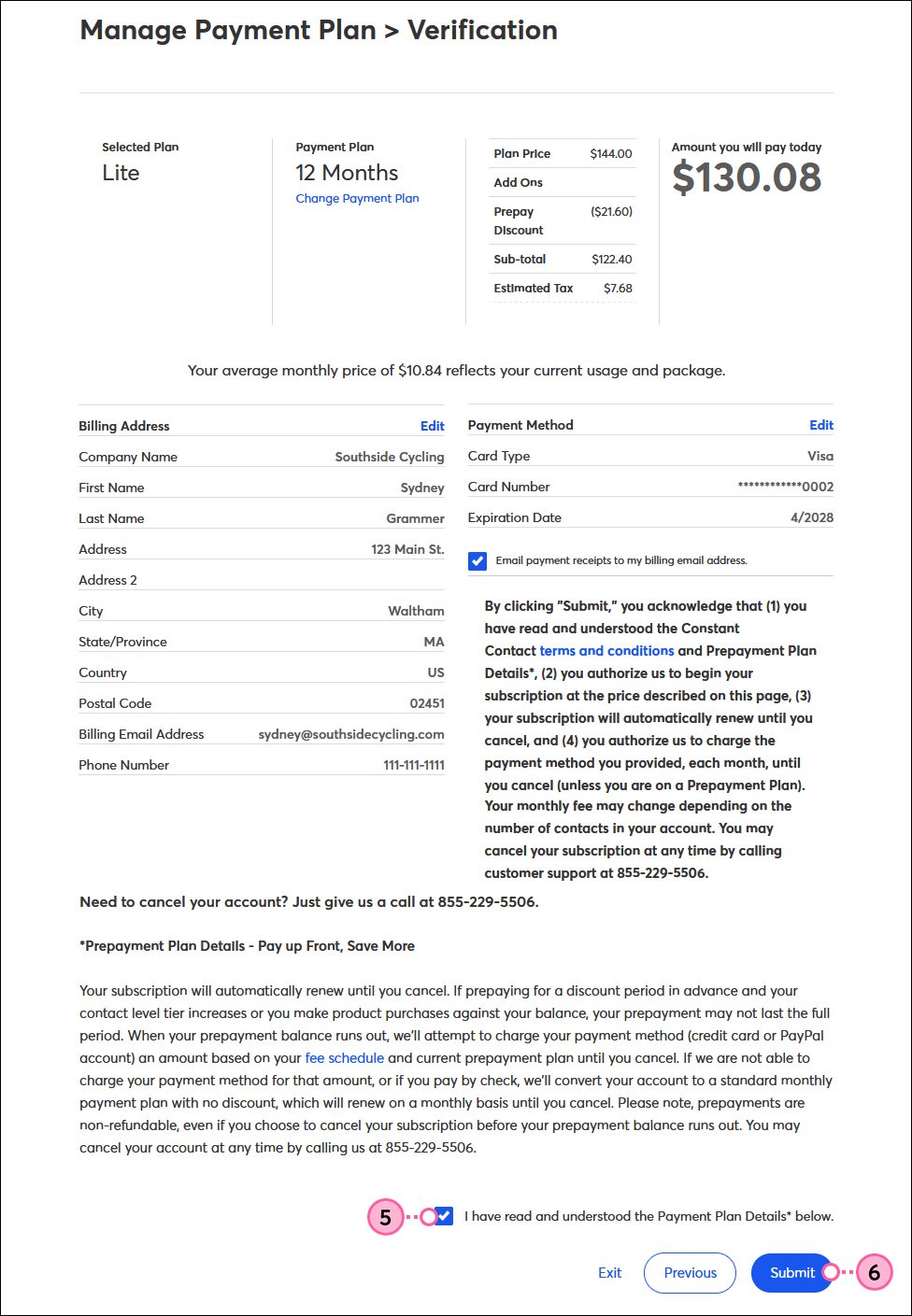Go back with the Previous button
912x1316 pixels.
pos(691,1273)
